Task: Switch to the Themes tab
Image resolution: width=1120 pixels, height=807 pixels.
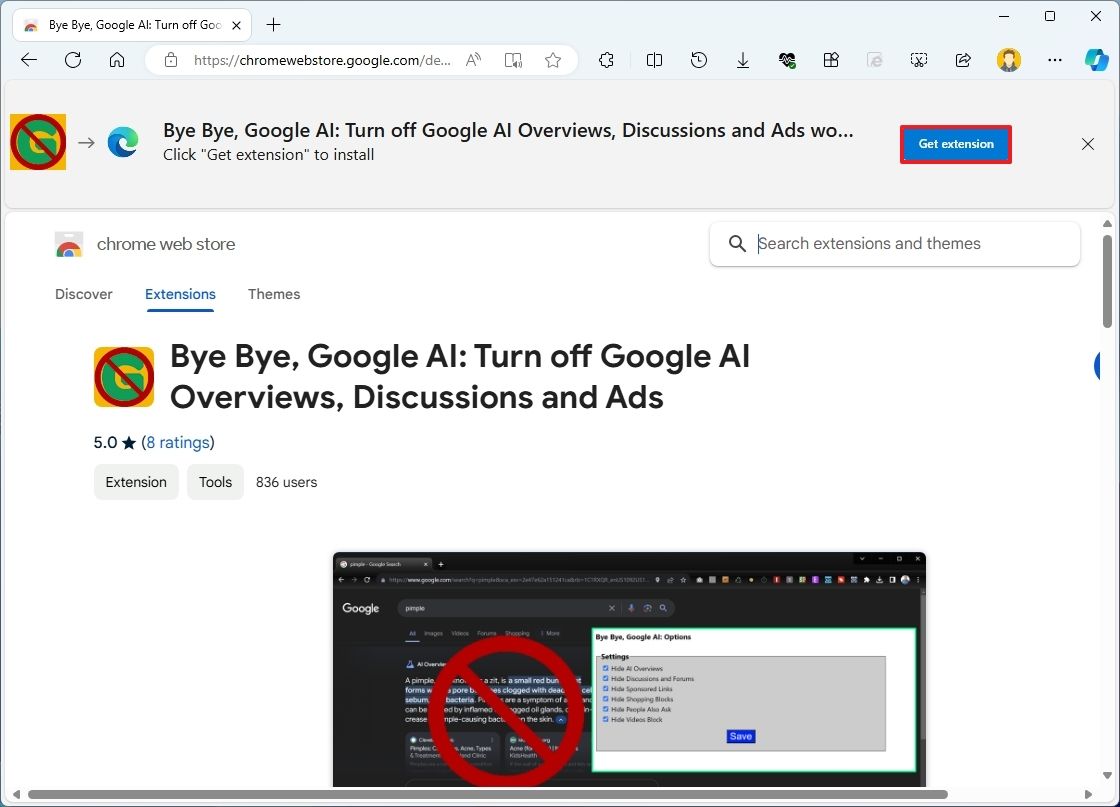Action: point(274,294)
